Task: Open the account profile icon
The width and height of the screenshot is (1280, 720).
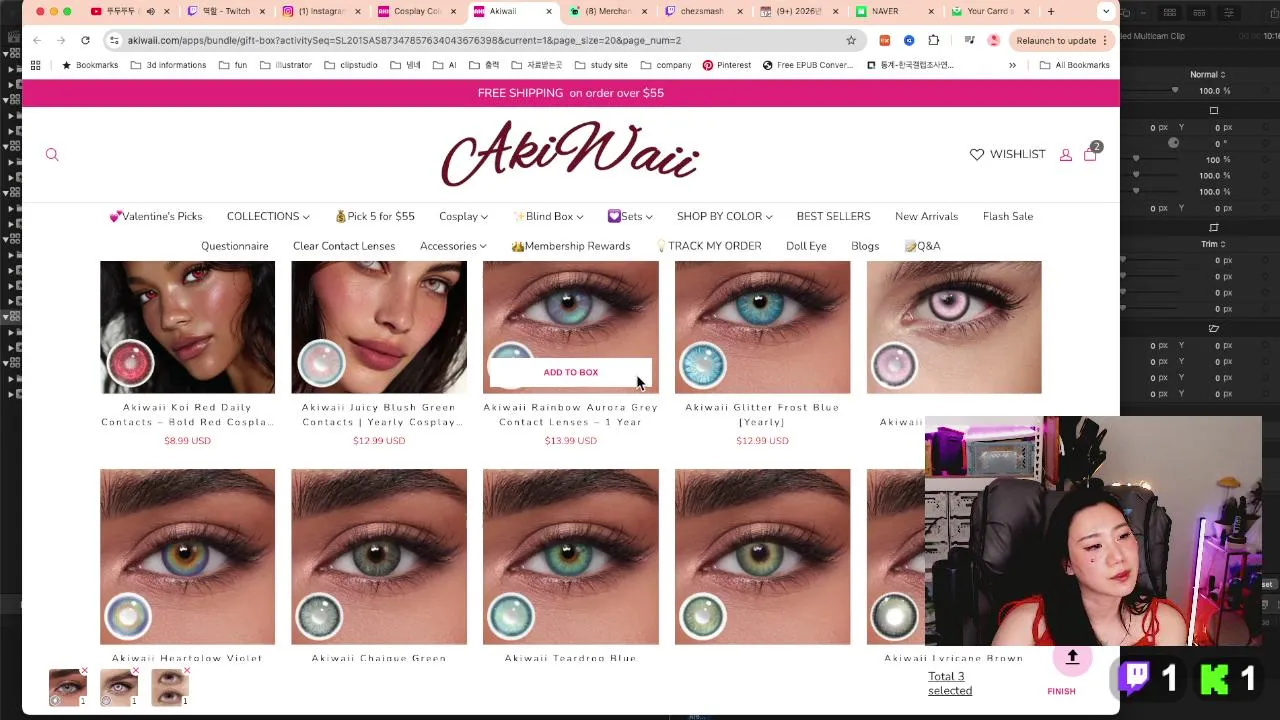Action: pyautogui.click(x=1065, y=155)
